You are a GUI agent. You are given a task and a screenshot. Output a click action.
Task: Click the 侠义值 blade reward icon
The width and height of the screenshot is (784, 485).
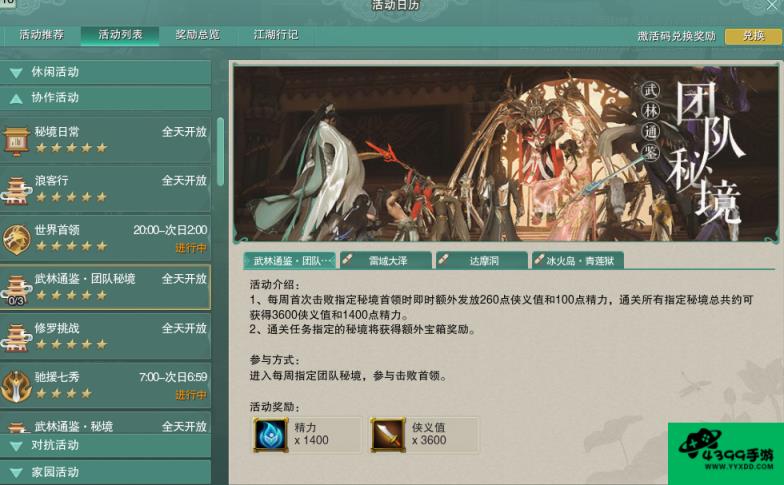click(x=388, y=436)
